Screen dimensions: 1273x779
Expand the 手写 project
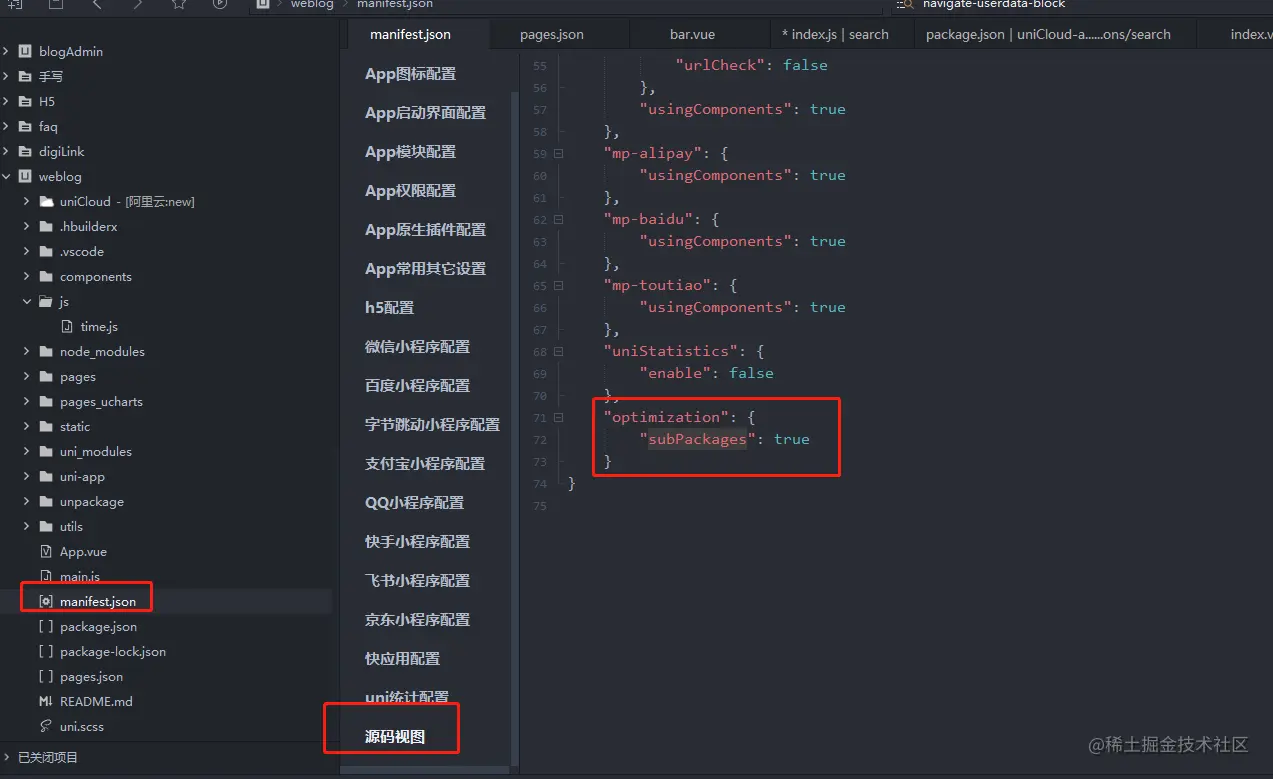point(6,76)
